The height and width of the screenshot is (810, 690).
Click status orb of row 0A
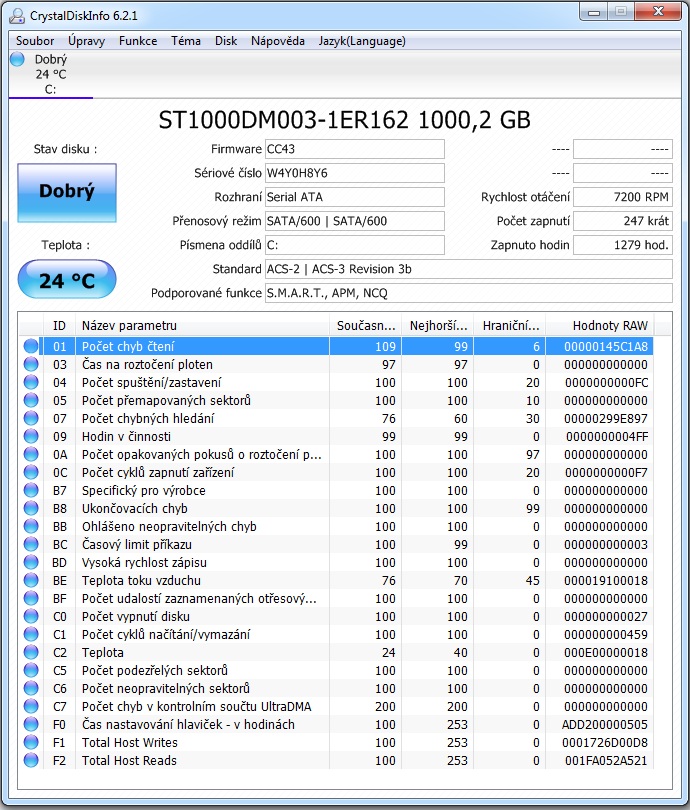tap(31, 455)
